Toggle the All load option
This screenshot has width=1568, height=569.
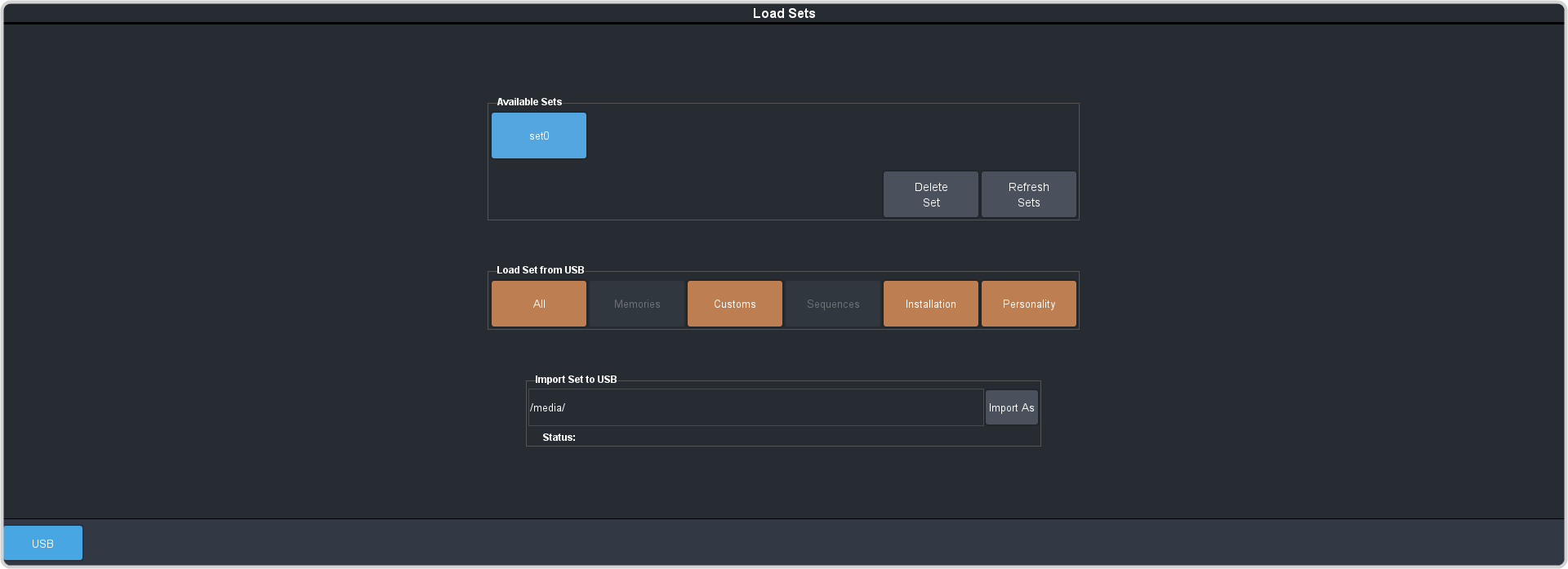point(538,304)
